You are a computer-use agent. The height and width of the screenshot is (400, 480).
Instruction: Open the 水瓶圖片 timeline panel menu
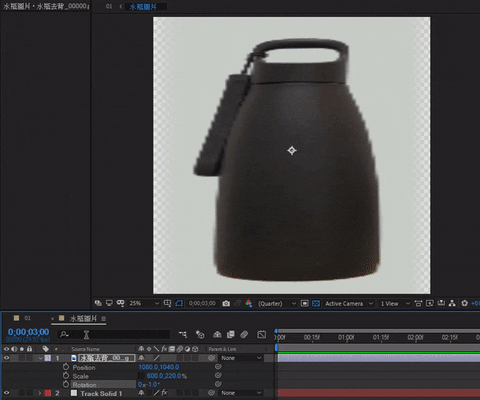pyautogui.click(x=103, y=319)
